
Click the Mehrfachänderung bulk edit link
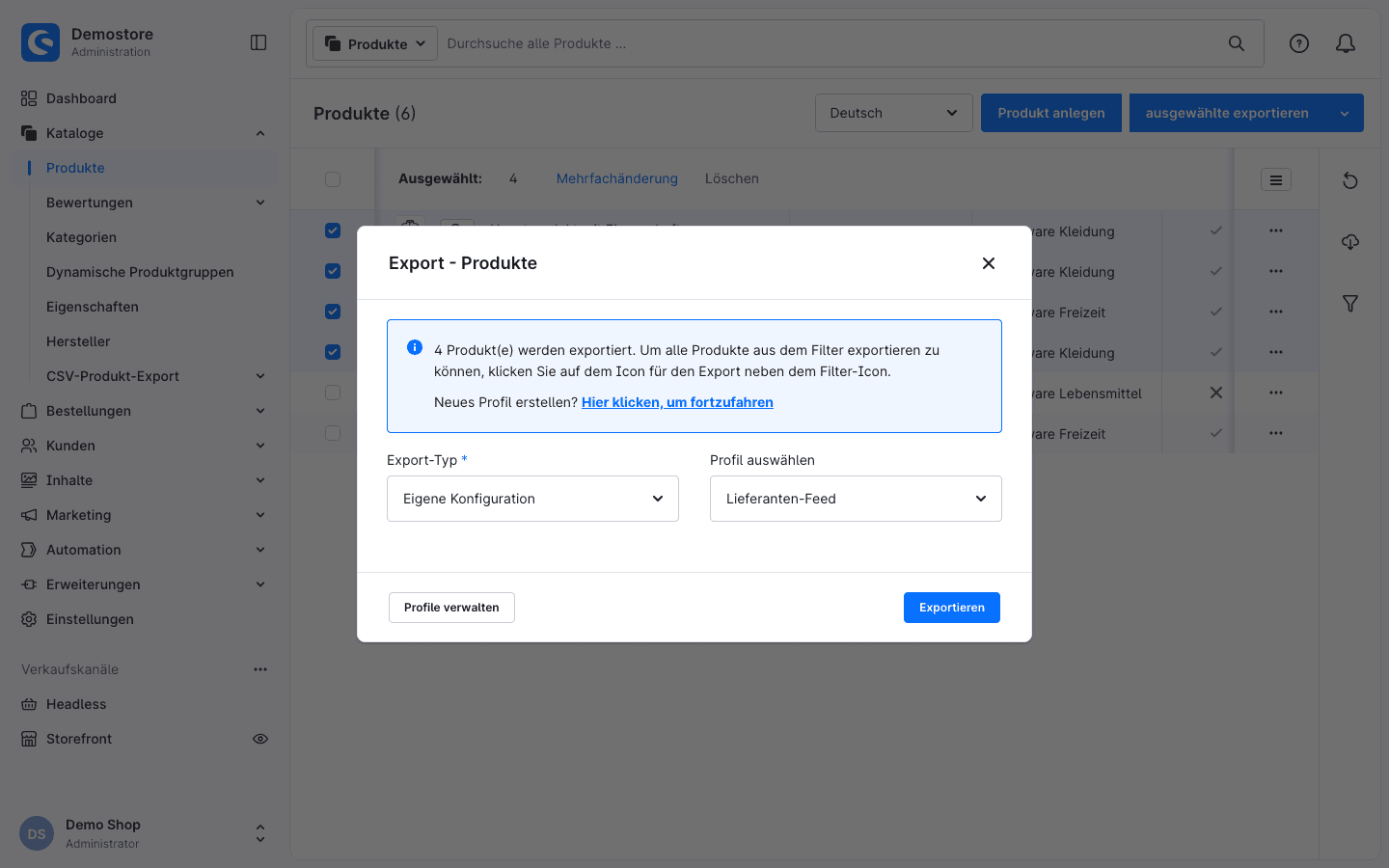(x=617, y=178)
